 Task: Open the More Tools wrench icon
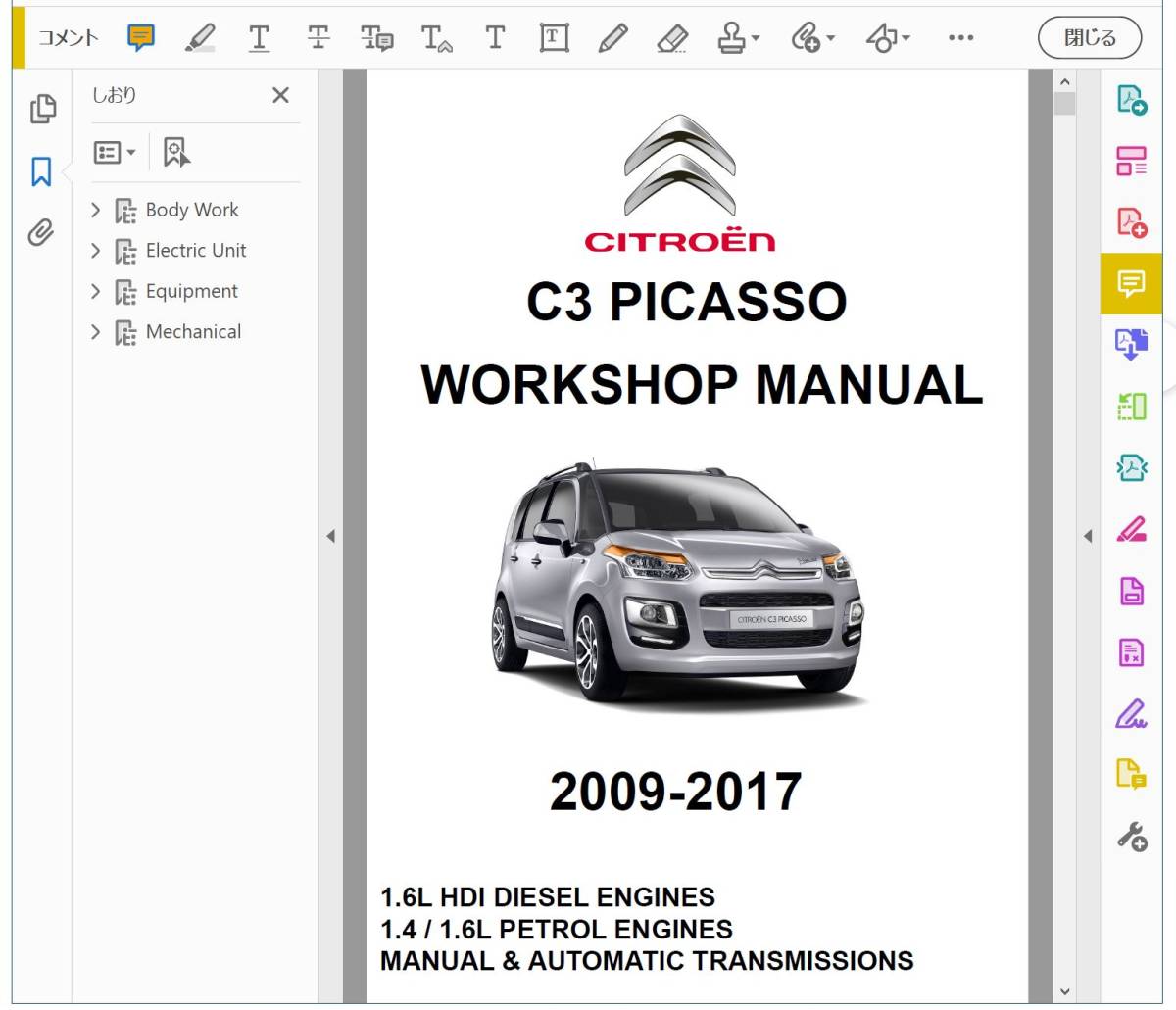coord(1132,837)
